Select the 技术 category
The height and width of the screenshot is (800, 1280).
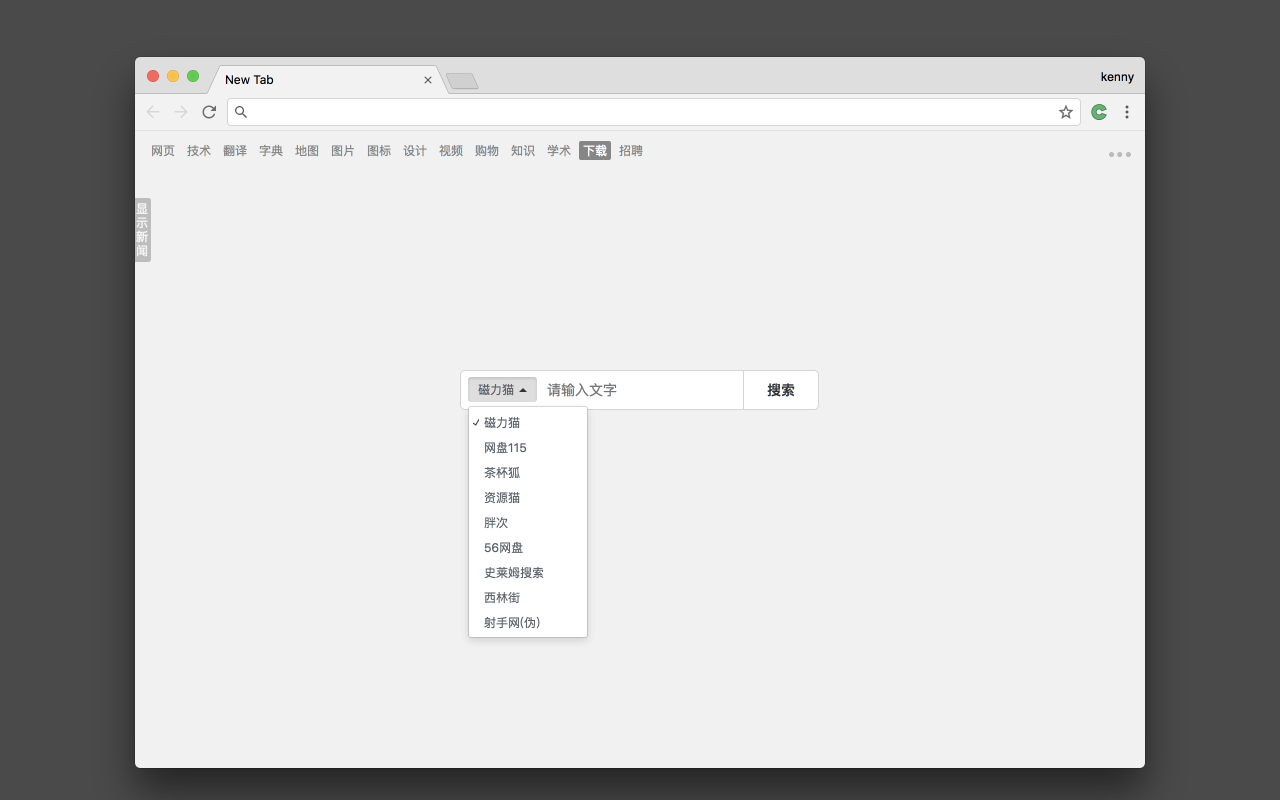click(x=199, y=151)
